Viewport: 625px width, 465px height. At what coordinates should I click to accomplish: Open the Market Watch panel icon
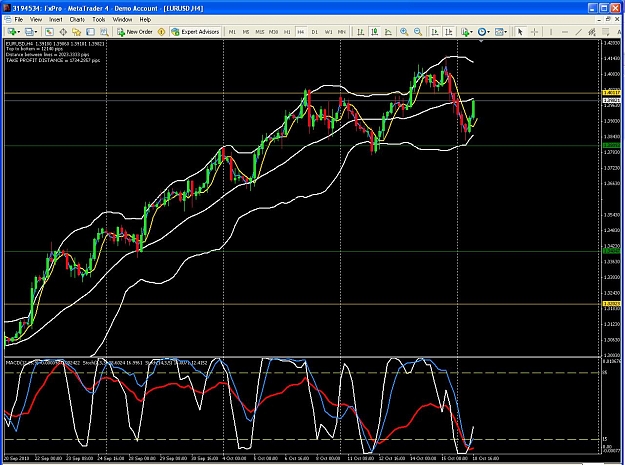coord(49,32)
